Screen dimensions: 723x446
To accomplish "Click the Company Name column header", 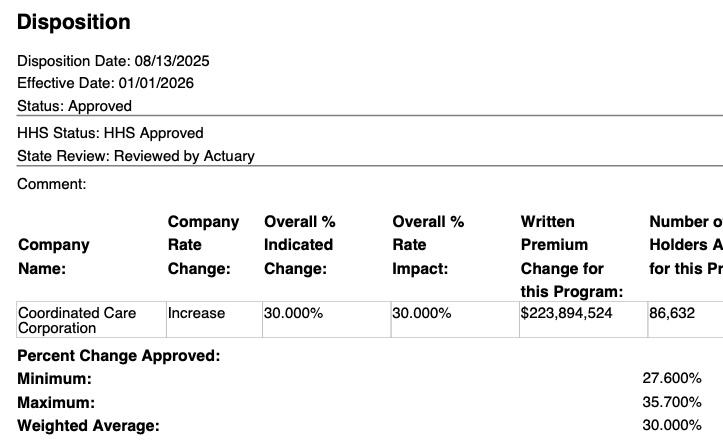I will [54, 256].
